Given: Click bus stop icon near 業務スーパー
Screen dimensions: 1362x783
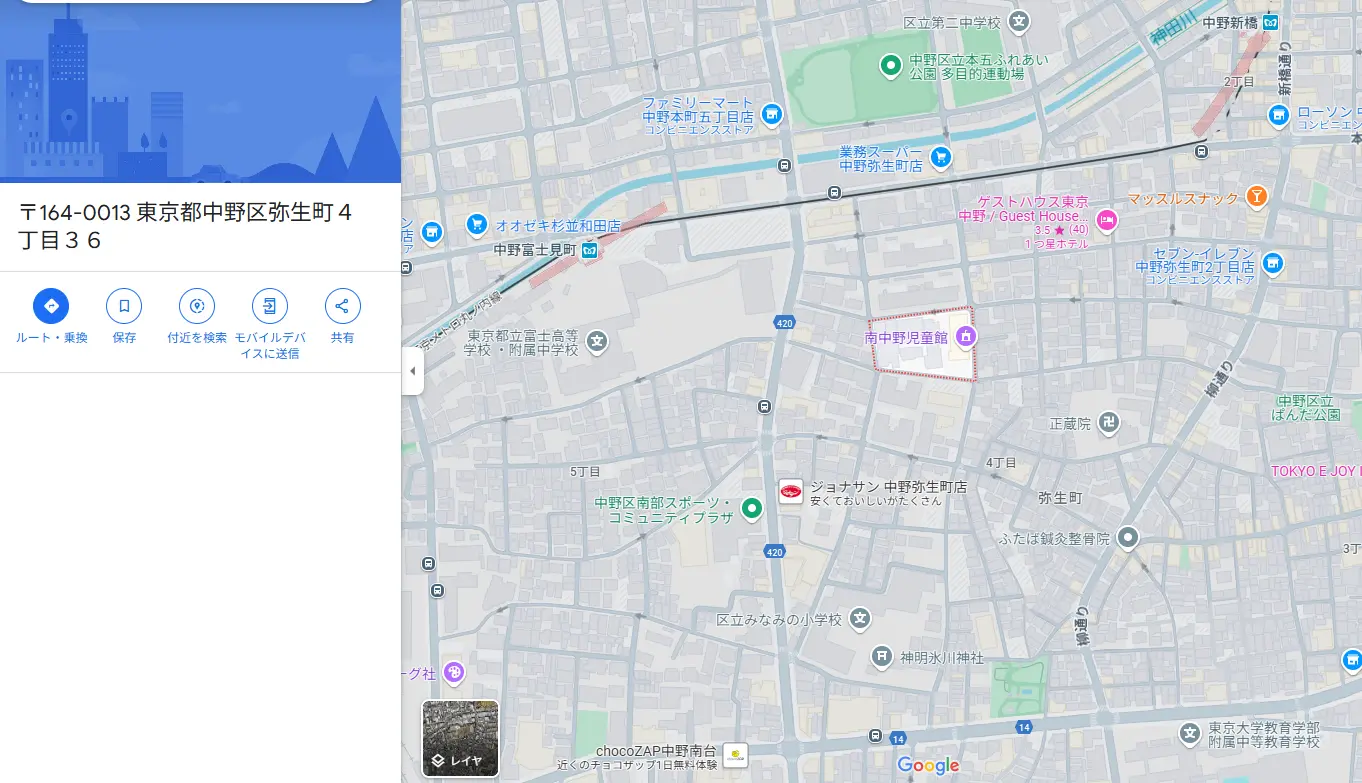Looking at the screenshot, I should coord(835,192).
